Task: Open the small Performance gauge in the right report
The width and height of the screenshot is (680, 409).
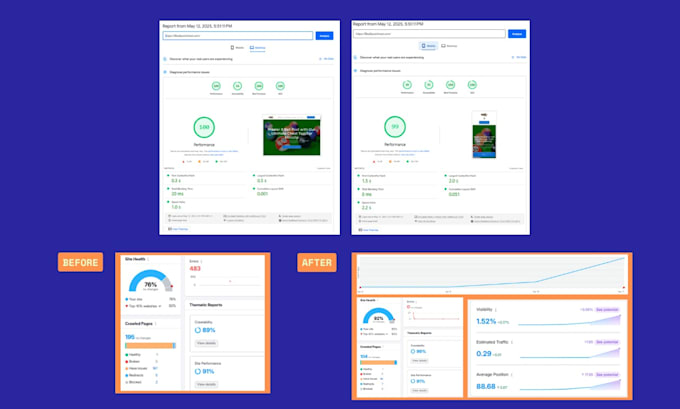Action: tap(407, 85)
